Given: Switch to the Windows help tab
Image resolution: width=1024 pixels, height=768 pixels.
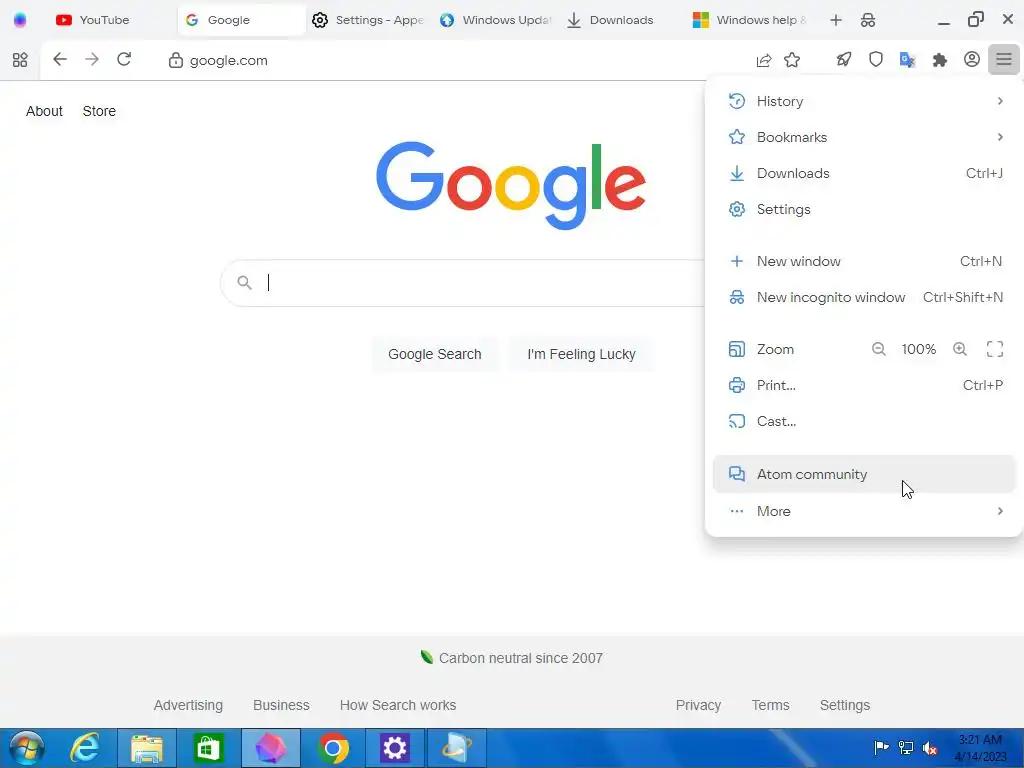Looking at the screenshot, I should pyautogui.click(x=751, y=20).
